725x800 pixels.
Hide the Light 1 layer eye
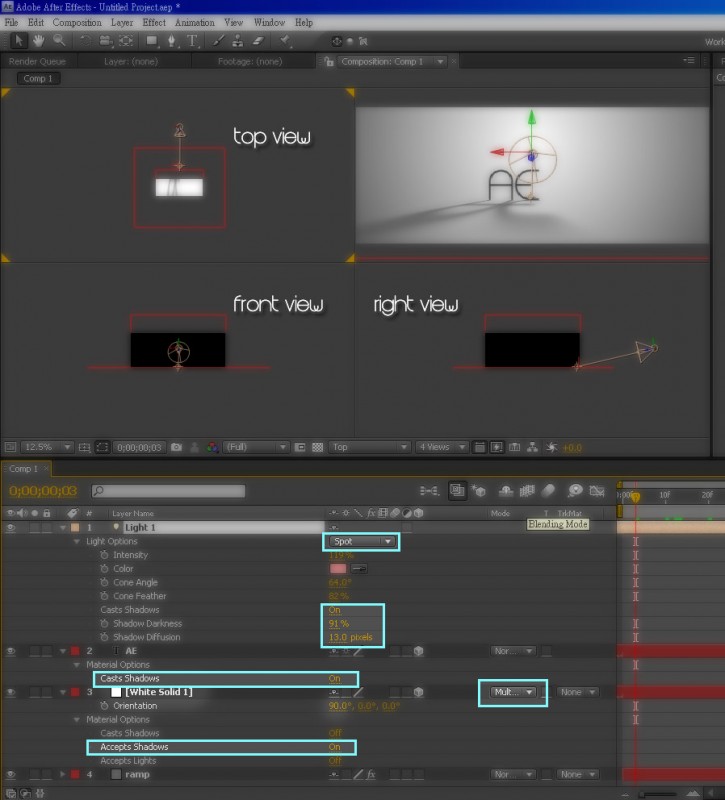coord(10,528)
